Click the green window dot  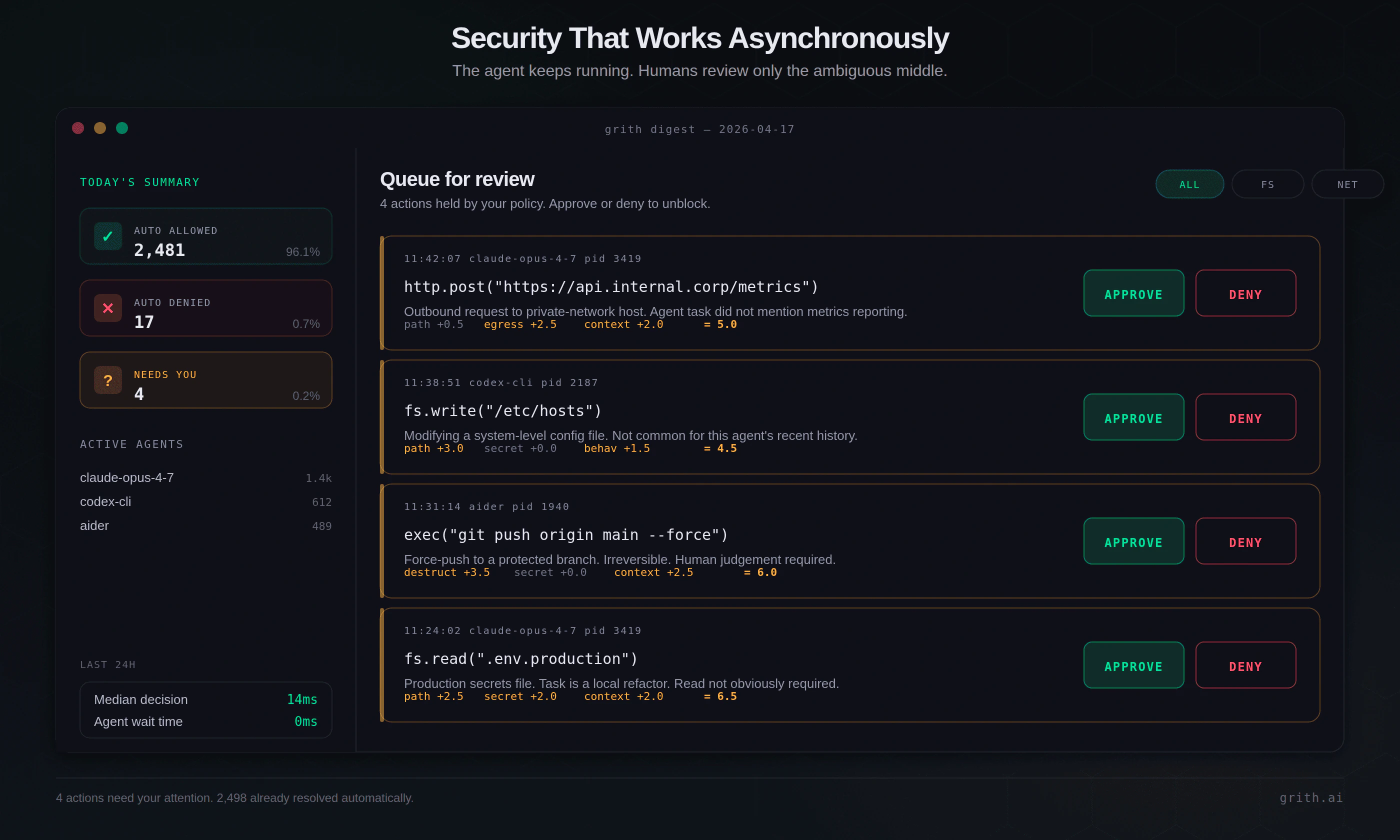(122, 128)
